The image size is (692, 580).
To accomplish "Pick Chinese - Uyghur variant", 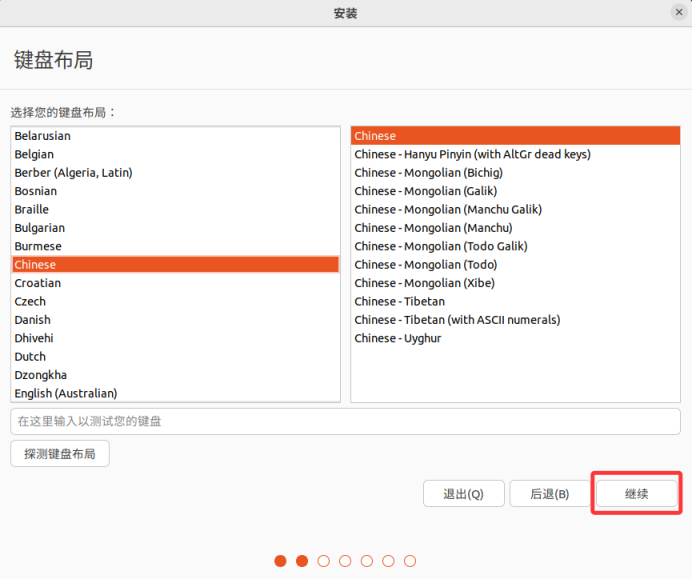I will point(515,338).
